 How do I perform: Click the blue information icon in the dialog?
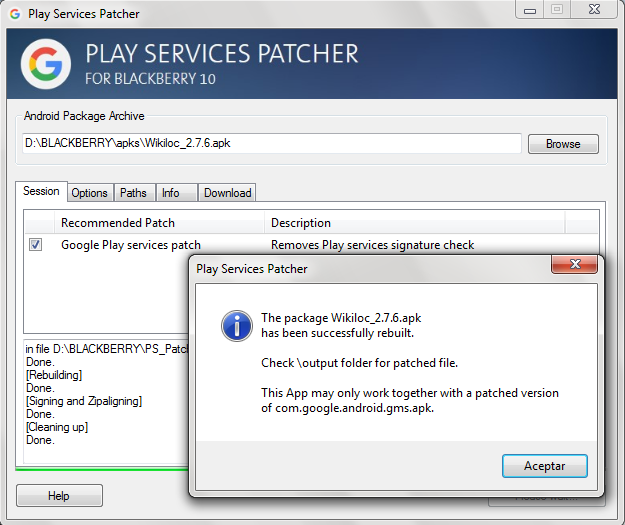pos(237,326)
